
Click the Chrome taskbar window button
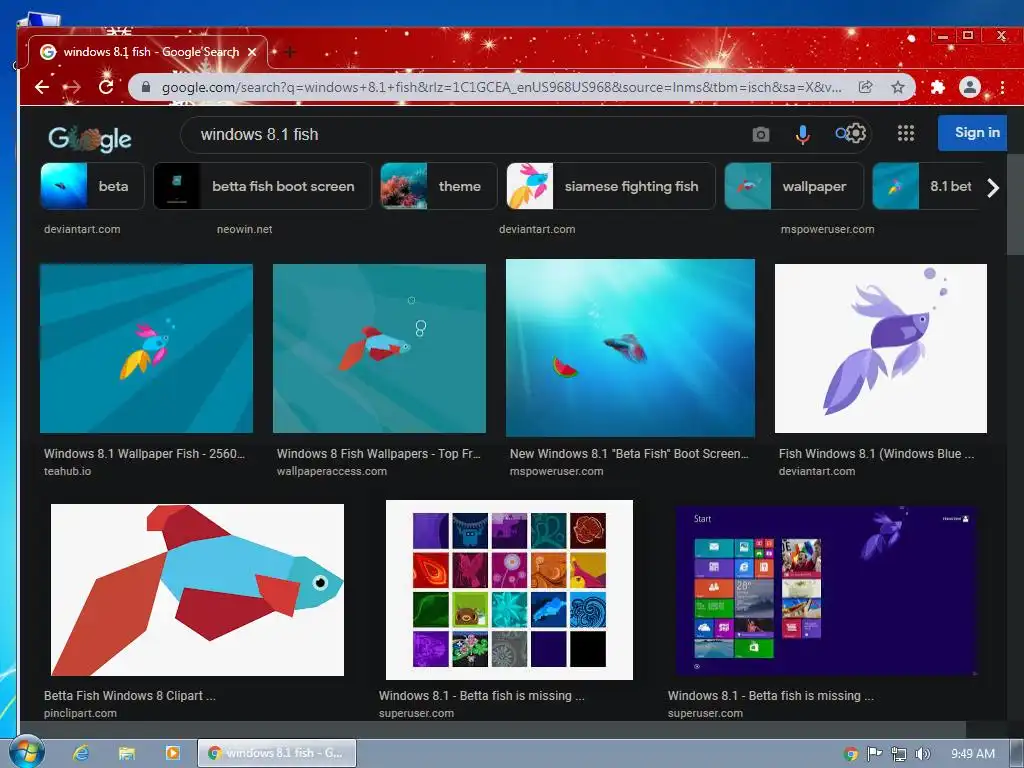pyautogui.click(x=277, y=753)
